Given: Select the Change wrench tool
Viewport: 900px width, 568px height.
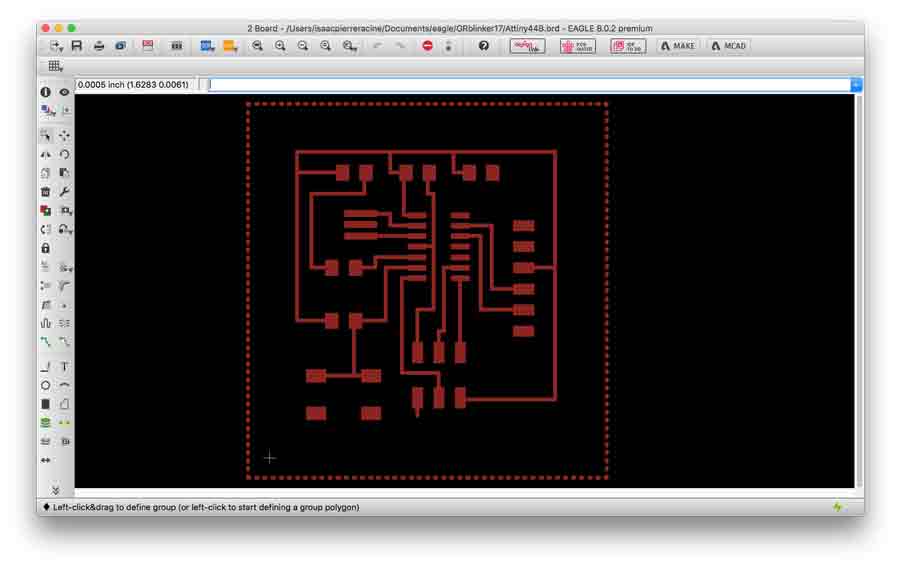Looking at the screenshot, I should point(65,192).
